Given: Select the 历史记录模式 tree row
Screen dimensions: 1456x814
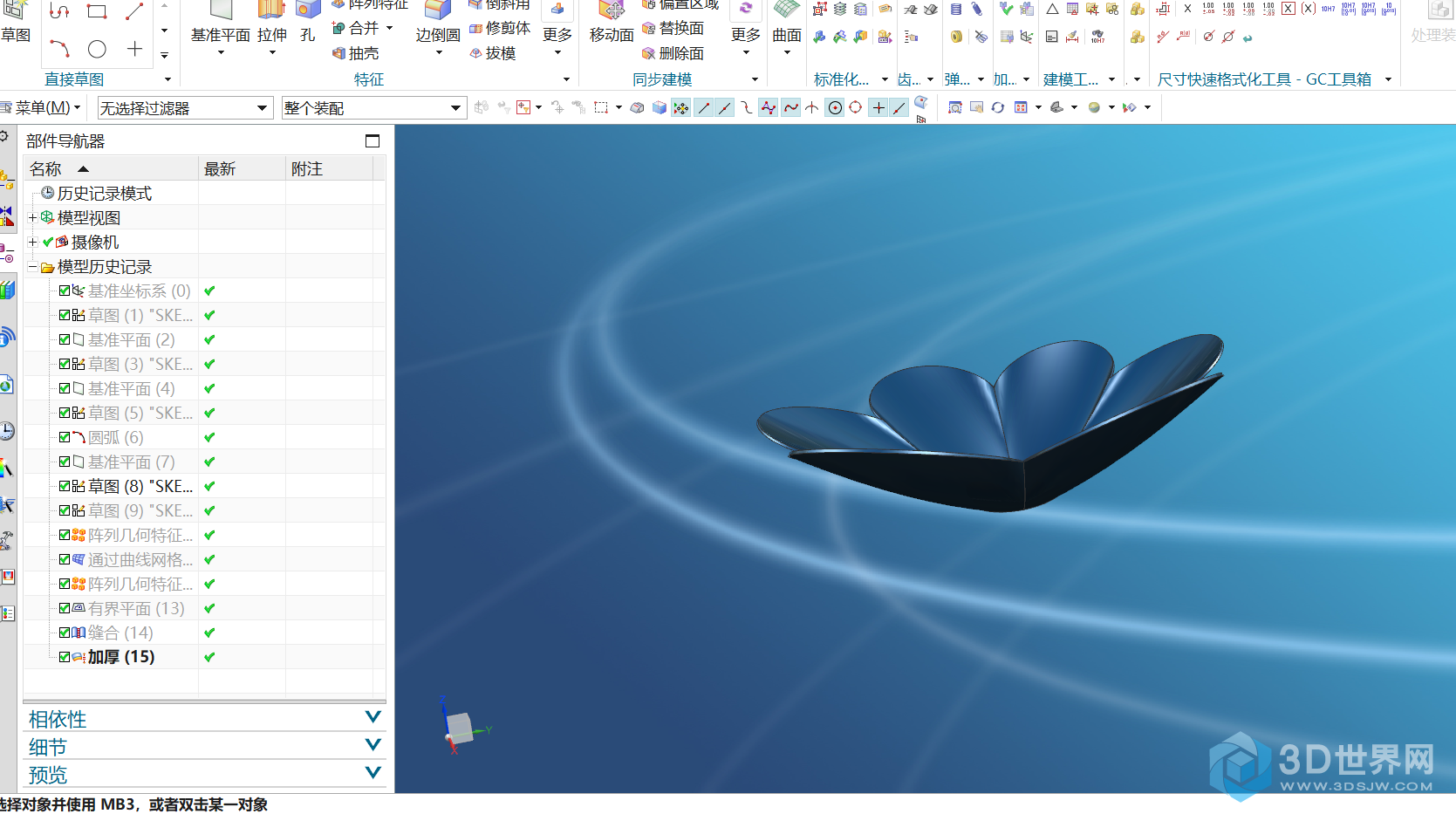Looking at the screenshot, I should (x=104, y=193).
